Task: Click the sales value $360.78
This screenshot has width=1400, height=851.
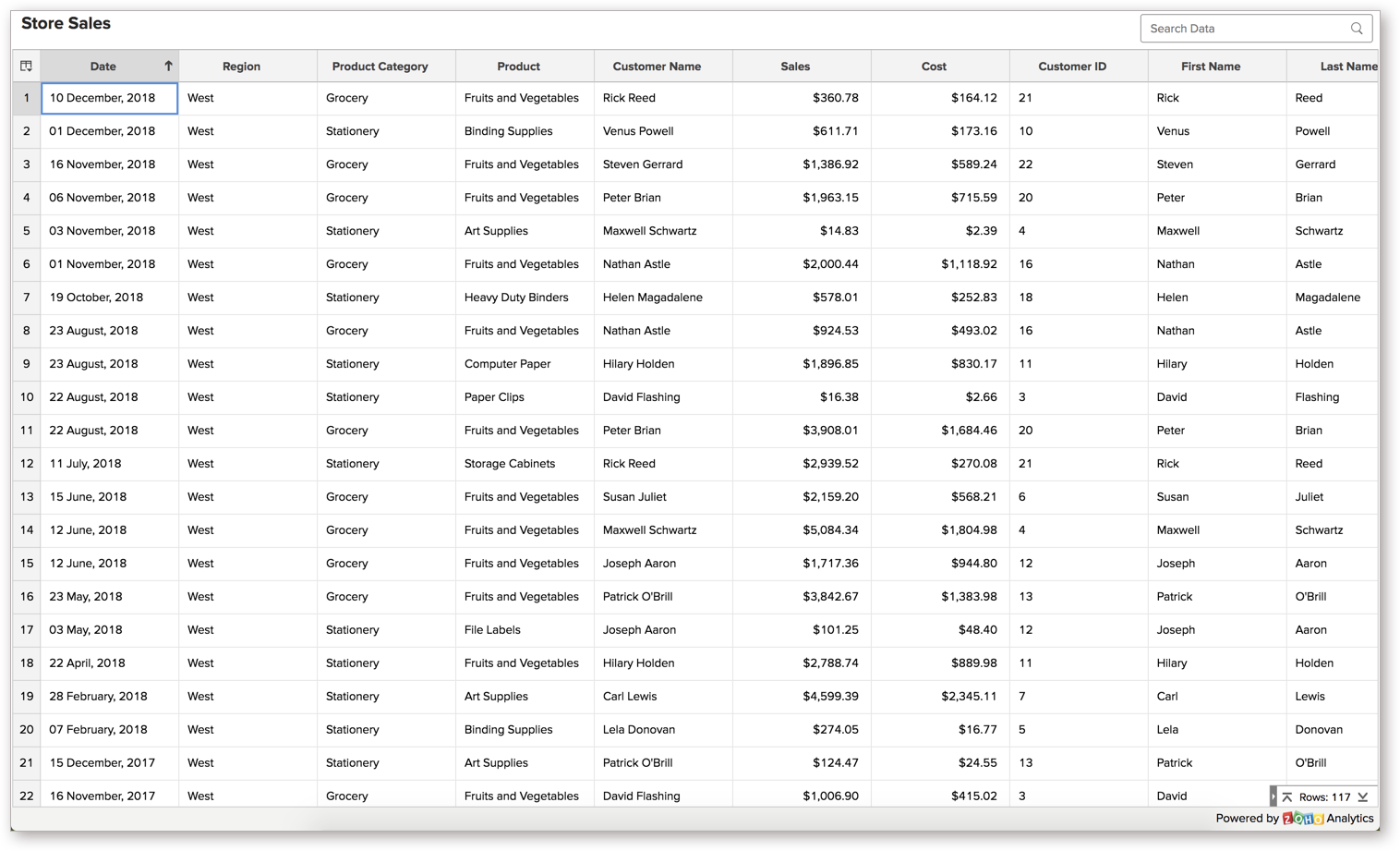Action: (802, 98)
